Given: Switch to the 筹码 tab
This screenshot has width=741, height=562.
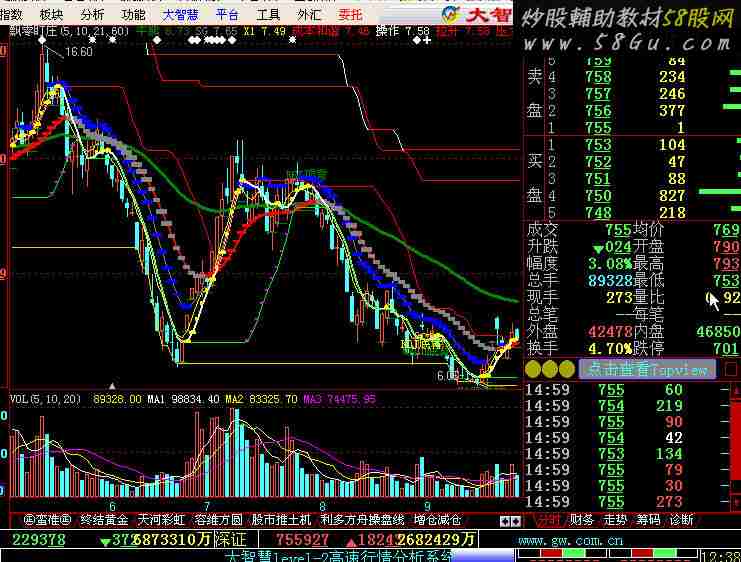Looking at the screenshot, I should tap(648, 520).
